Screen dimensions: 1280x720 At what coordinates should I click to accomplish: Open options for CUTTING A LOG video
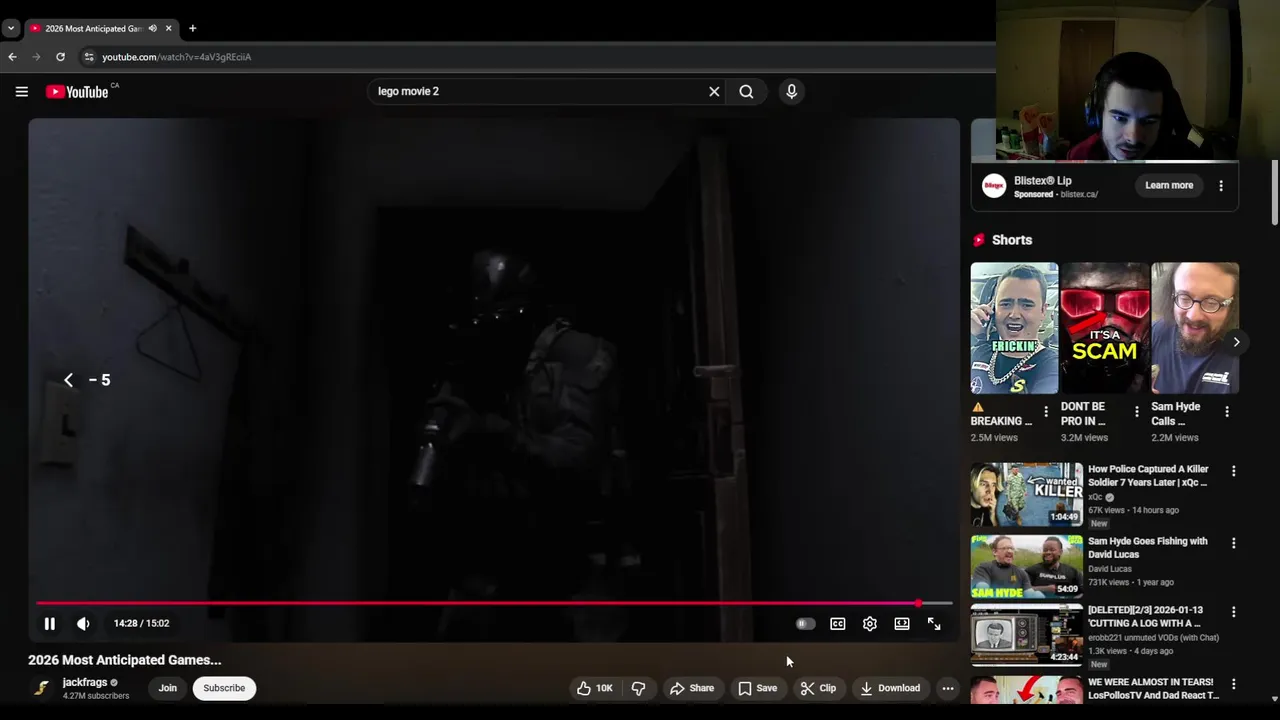coord(1233,612)
